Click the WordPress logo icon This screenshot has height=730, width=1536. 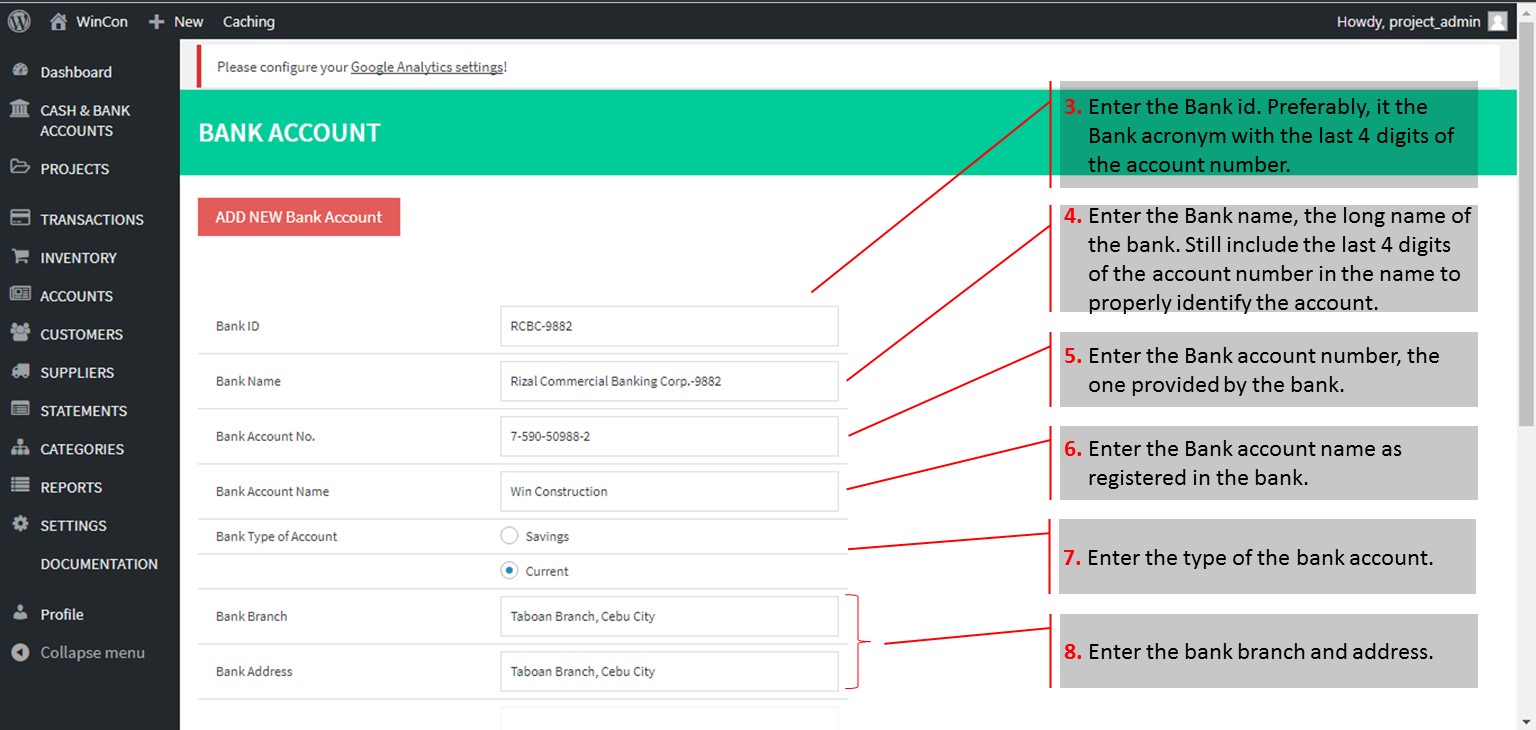click(x=19, y=21)
